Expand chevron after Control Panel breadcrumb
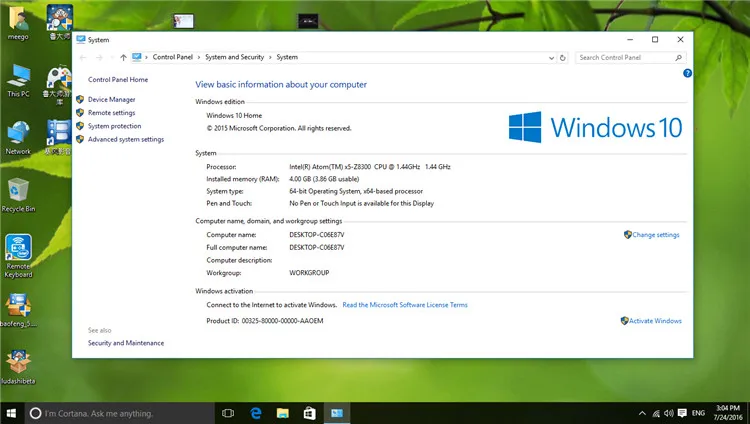 pyautogui.click(x=199, y=57)
